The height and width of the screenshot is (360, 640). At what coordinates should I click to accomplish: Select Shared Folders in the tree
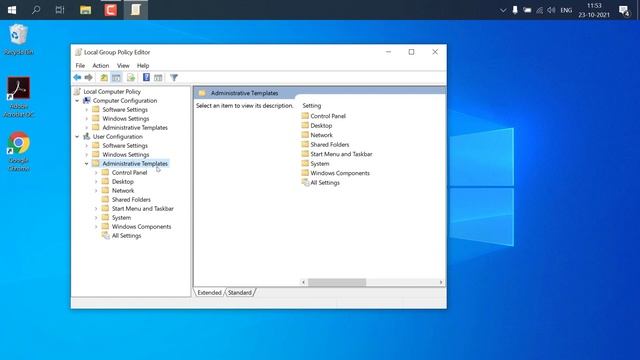(131, 200)
